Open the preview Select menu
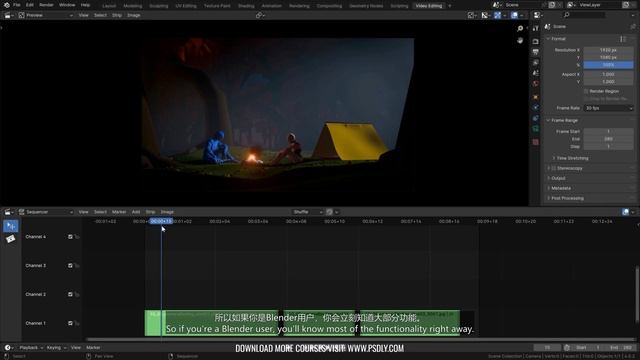Screen dimensions: 640x360 100,15
